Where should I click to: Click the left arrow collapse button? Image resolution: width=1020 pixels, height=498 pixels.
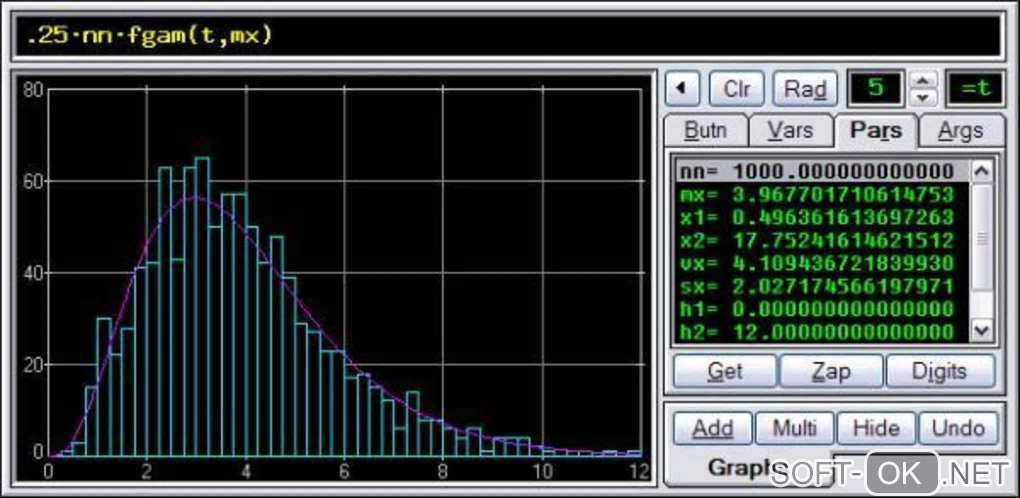[682, 88]
